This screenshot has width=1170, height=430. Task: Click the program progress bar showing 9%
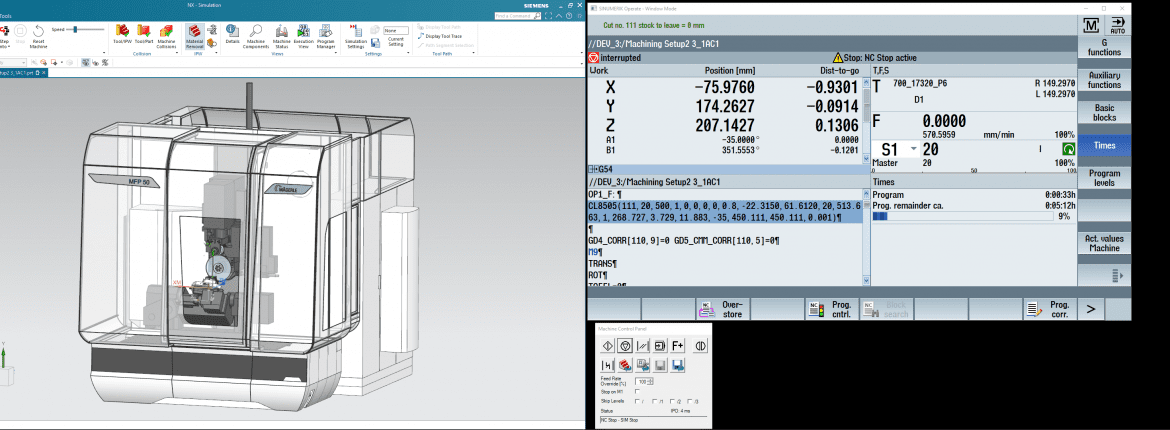963,216
